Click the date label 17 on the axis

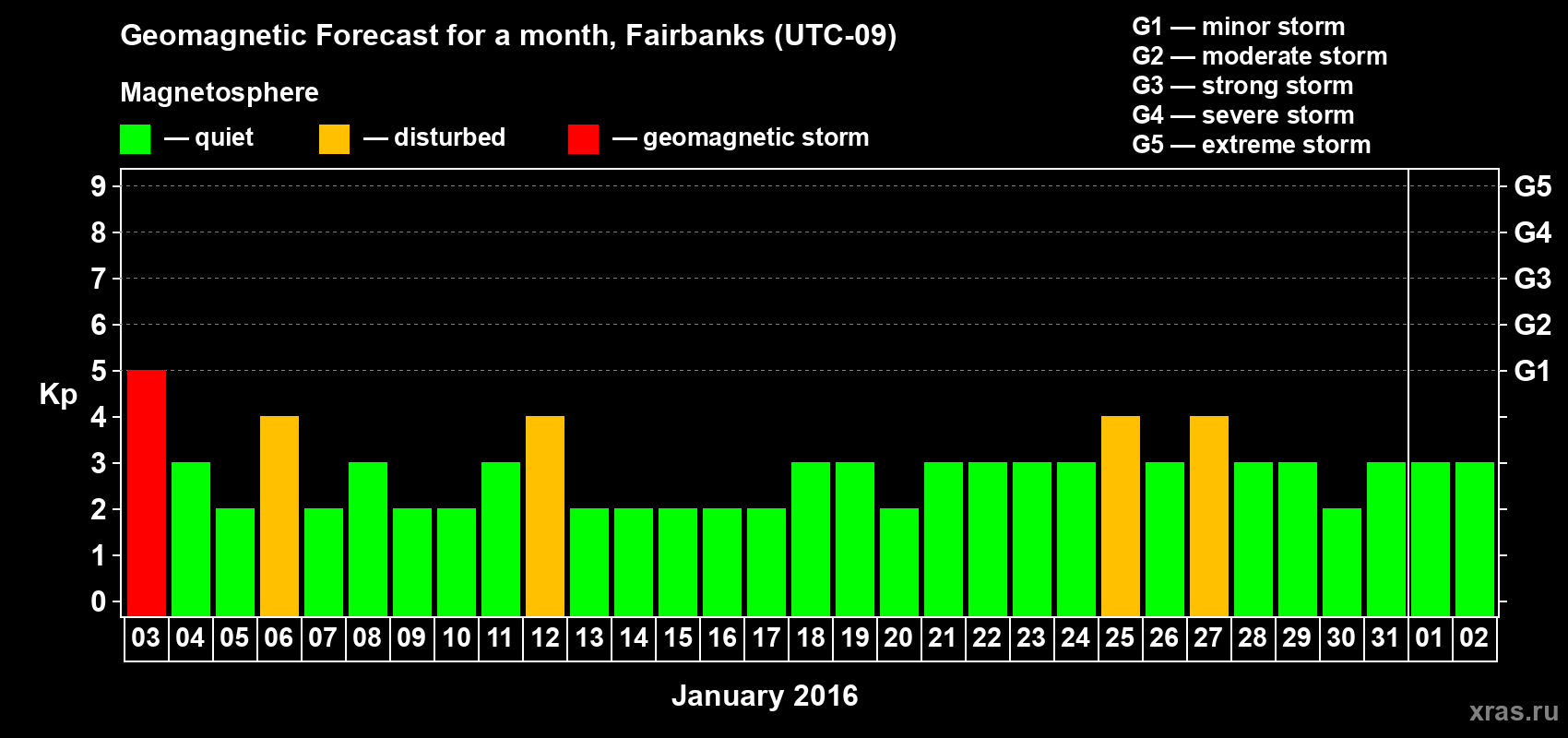[766, 637]
